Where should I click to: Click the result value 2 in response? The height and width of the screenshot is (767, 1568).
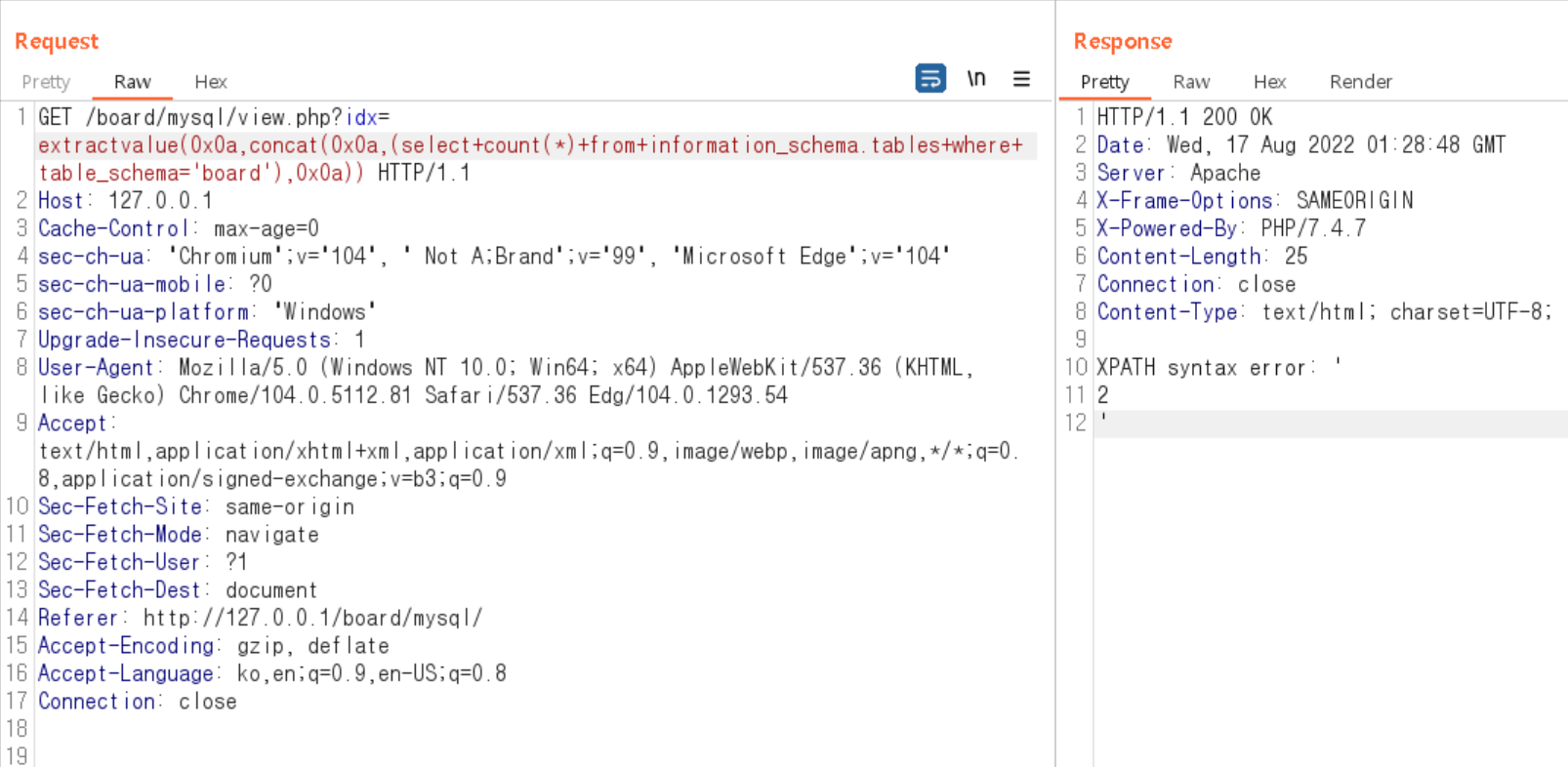(x=1102, y=395)
